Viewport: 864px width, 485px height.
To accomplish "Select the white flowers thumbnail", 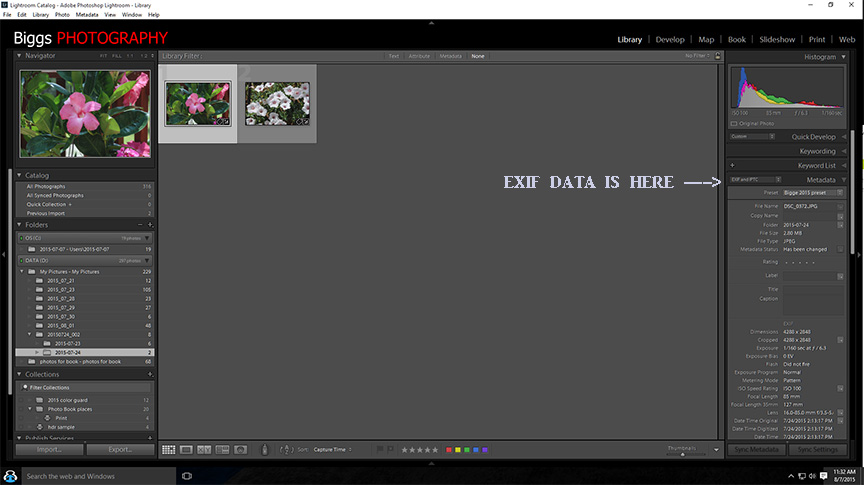I will [277, 104].
